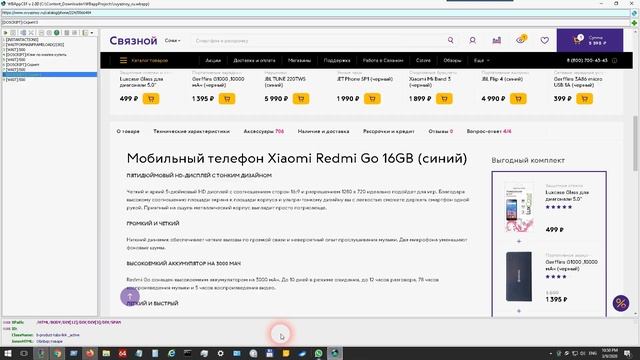
Task: Switch to the Технические характеристики tab
Action: 191,131
